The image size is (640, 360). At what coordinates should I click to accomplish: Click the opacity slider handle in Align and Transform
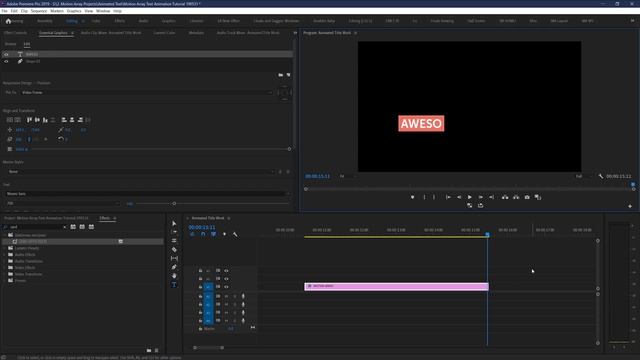click(289, 149)
